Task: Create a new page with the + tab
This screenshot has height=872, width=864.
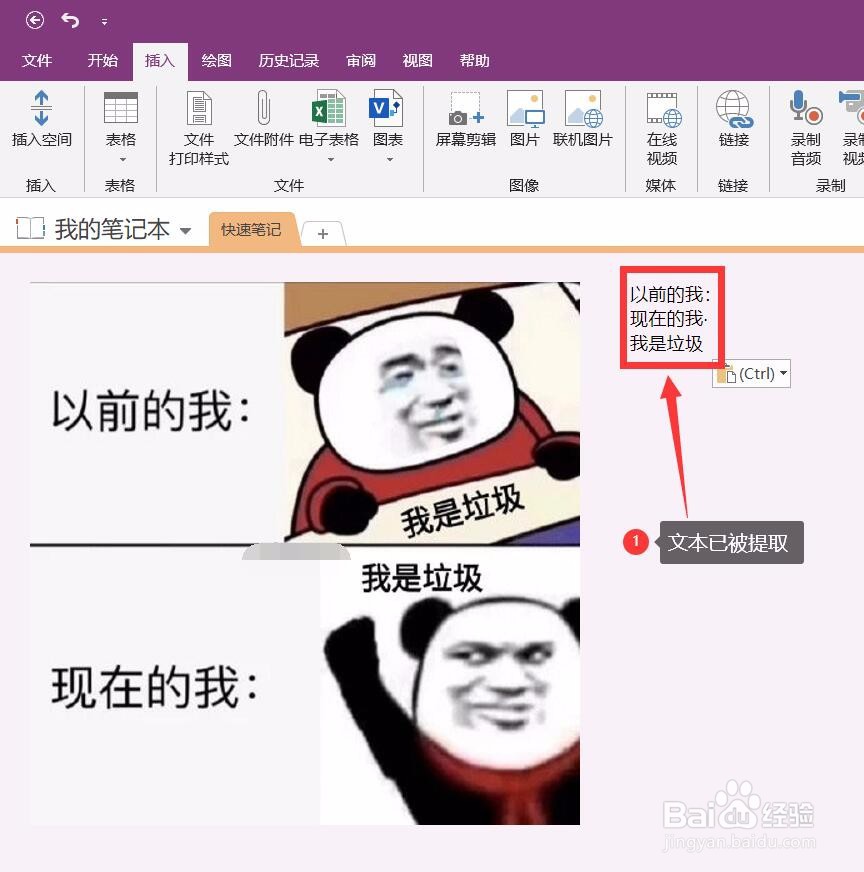Action: coord(323,233)
